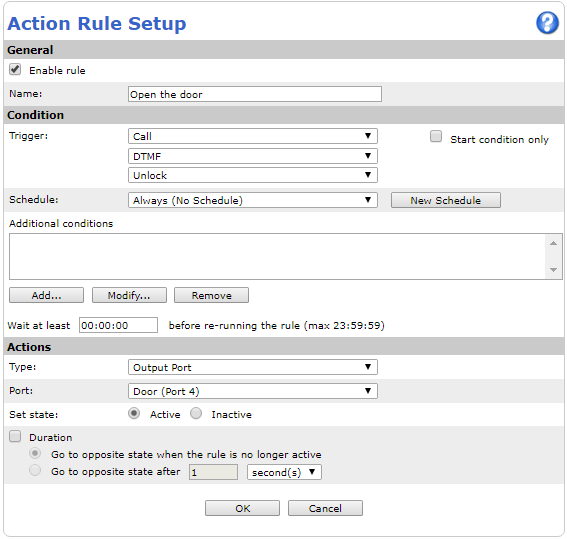Image resolution: width=567 pixels, height=539 pixels.
Task: Click the opposite state delay value field
Action: tap(213, 472)
